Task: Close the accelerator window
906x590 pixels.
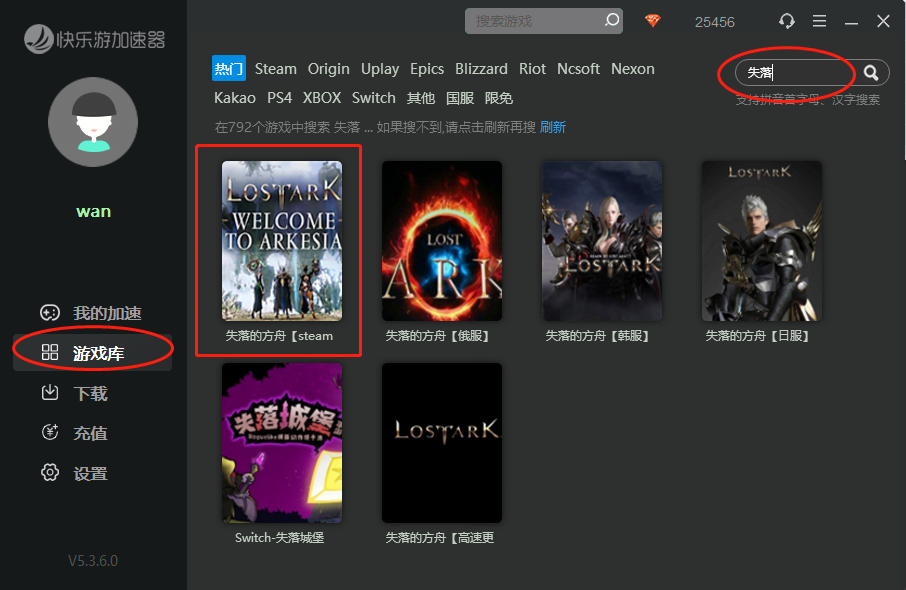Action: click(883, 21)
